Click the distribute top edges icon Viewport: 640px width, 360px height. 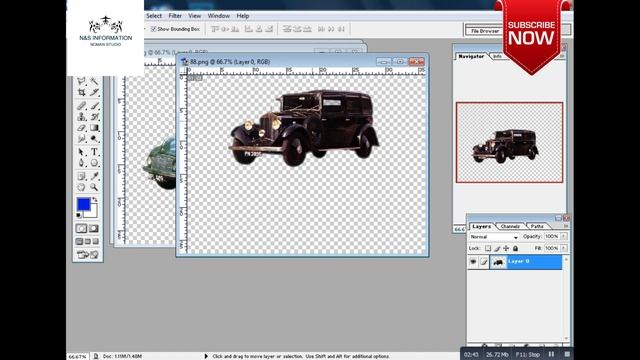287,29
